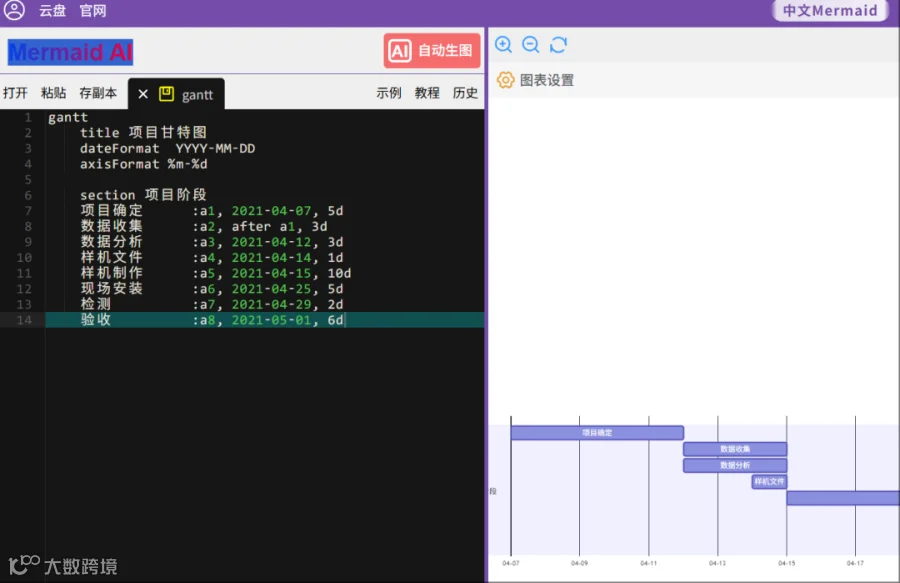Open 图表设置 chart settings label
Viewport: 900px width, 583px height.
(x=546, y=80)
